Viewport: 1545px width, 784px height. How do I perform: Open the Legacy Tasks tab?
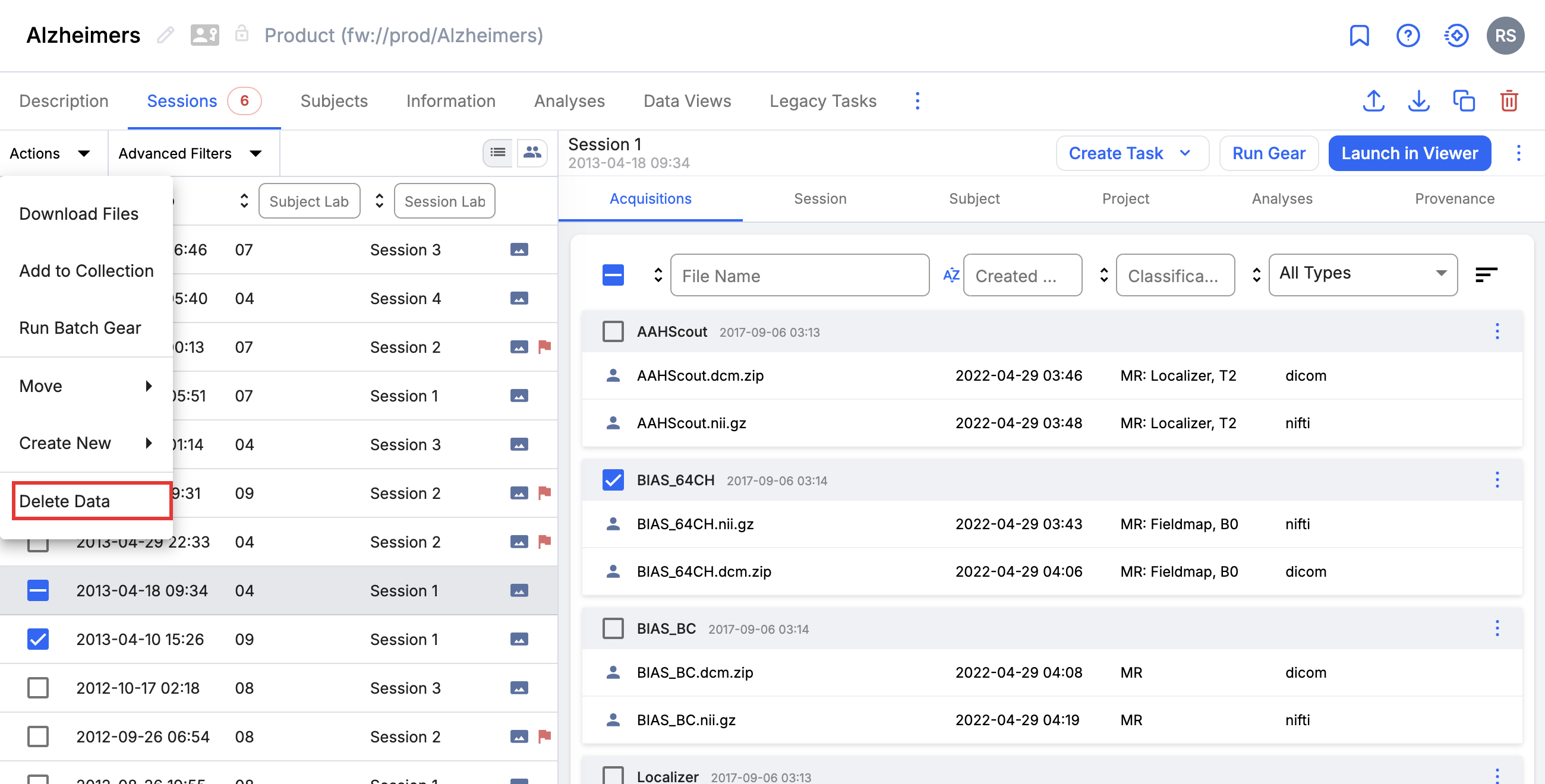point(823,101)
